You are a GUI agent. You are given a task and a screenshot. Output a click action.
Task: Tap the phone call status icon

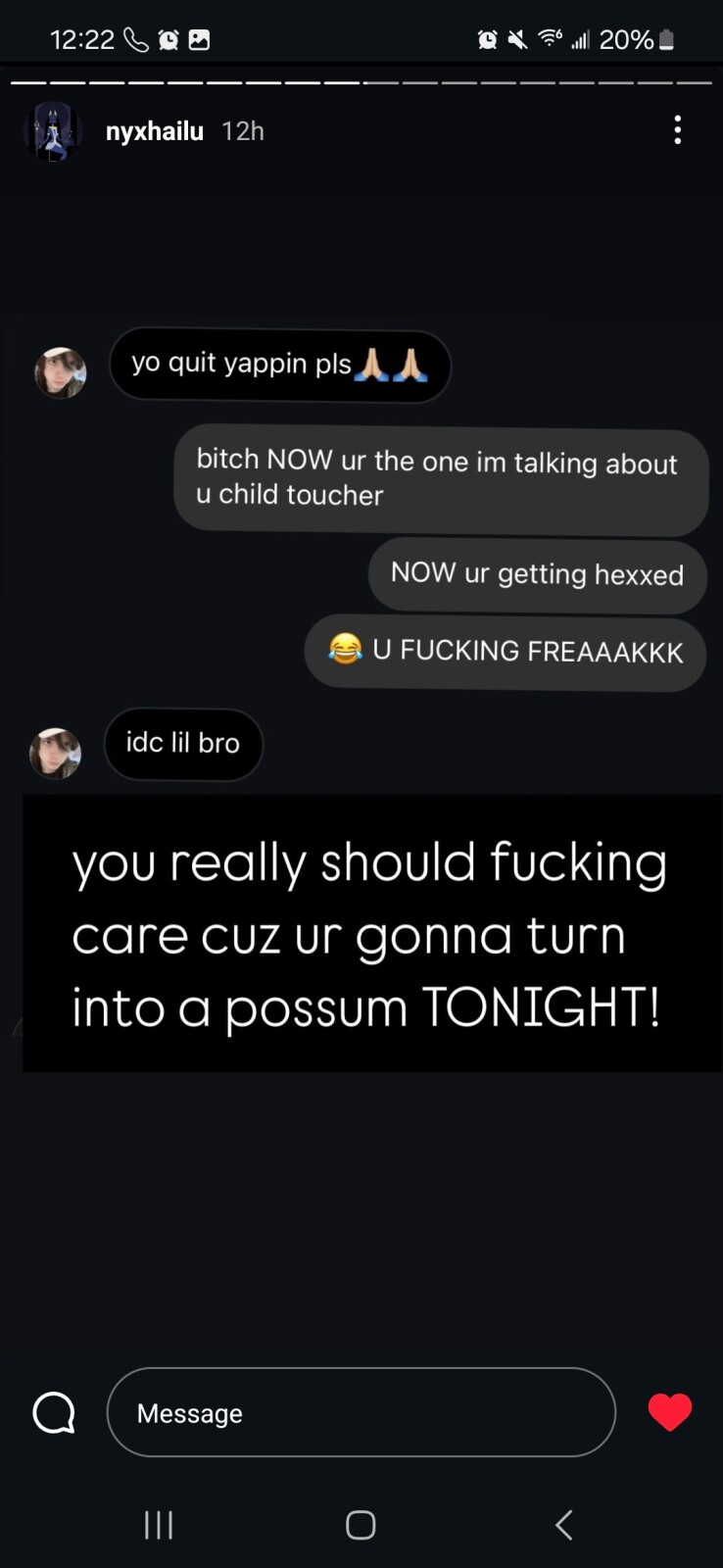(135, 39)
